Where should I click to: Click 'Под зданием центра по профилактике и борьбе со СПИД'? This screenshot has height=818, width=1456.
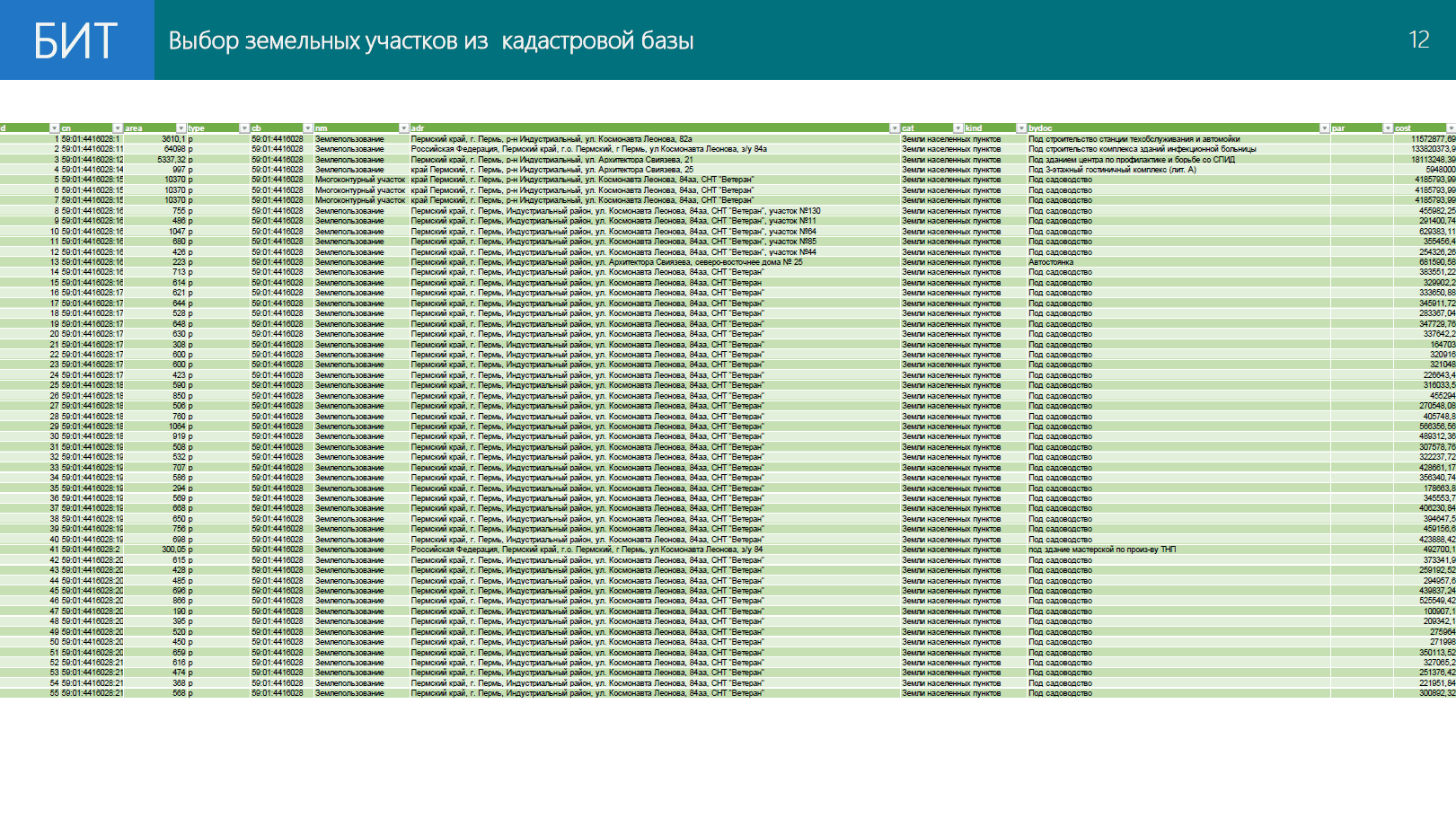click(x=1132, y=160)
